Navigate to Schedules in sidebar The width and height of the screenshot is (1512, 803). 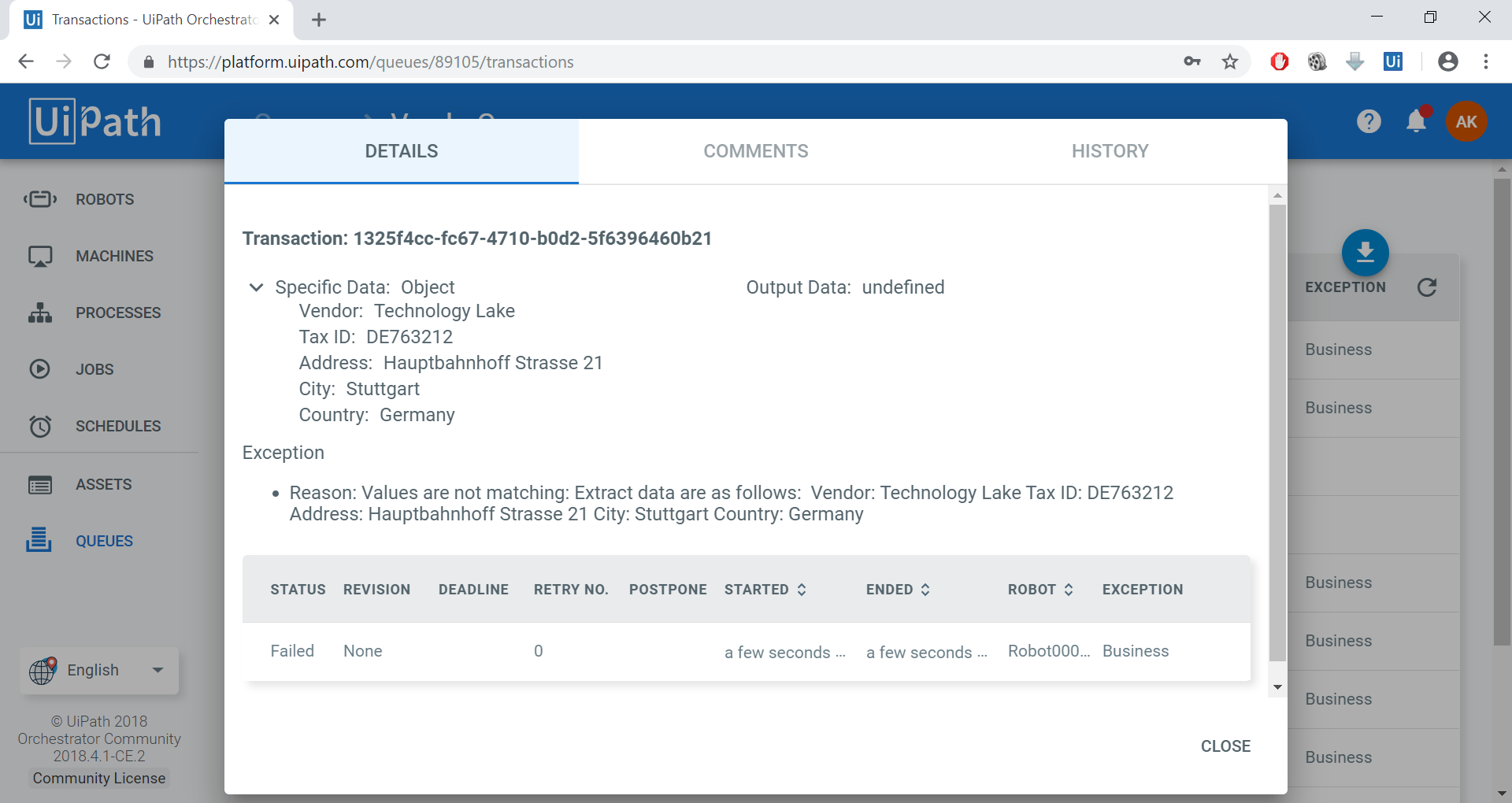point(118,426)
